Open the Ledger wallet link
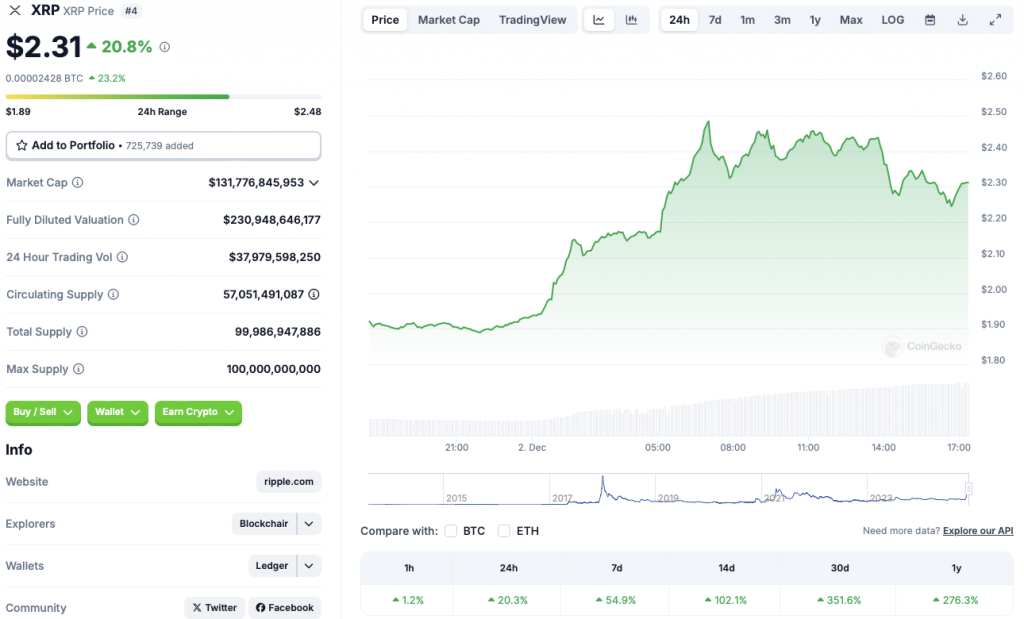This screenshot has width=1024, height=619. (272, 565)
